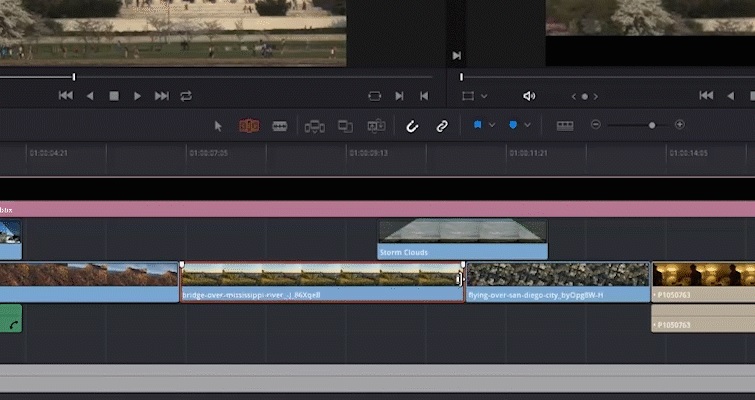Open timeline view options icon
Screen dimensions: 755x400
(565, 126)
